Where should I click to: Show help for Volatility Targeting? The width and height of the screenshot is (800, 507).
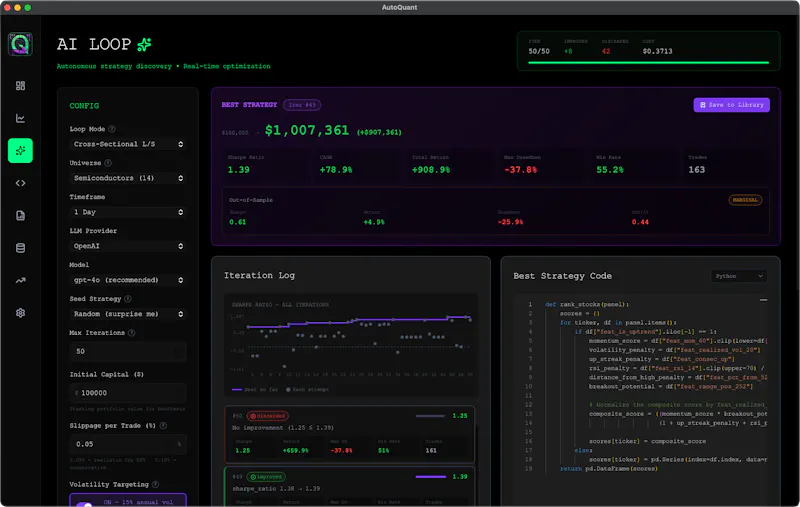click(x=155, y=484)
